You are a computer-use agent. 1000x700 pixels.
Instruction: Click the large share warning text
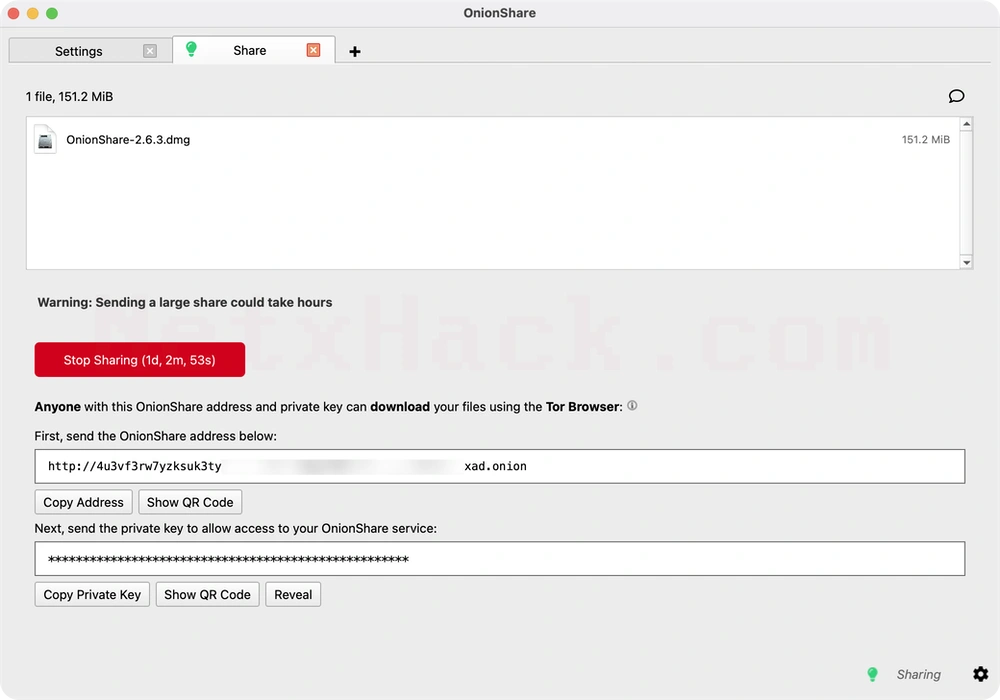[185, 302]
